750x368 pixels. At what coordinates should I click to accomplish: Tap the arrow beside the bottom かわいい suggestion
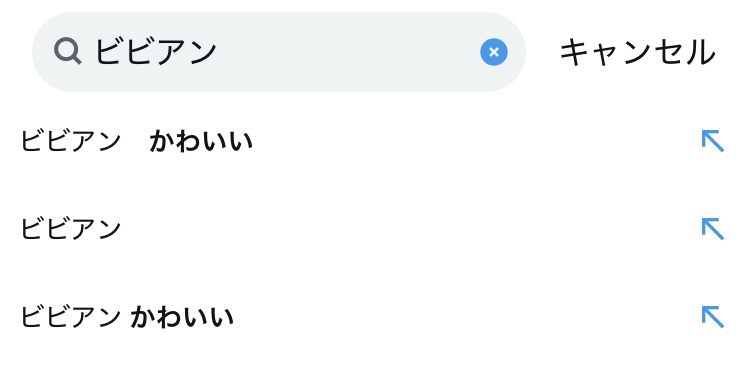coord(713,317)
